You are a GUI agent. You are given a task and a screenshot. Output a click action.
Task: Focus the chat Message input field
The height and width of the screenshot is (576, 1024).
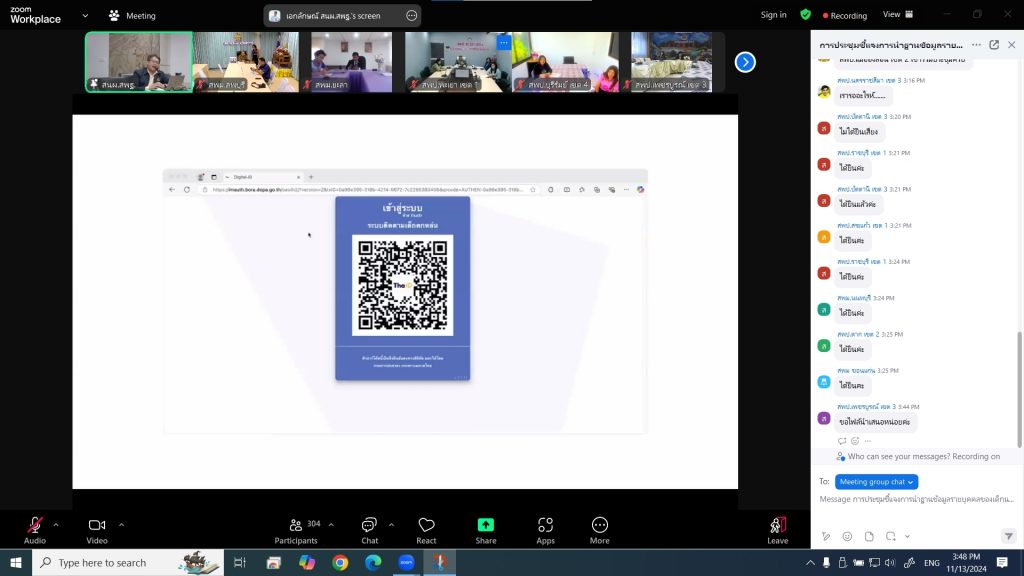pyautogui.click(x=917, y=500)
